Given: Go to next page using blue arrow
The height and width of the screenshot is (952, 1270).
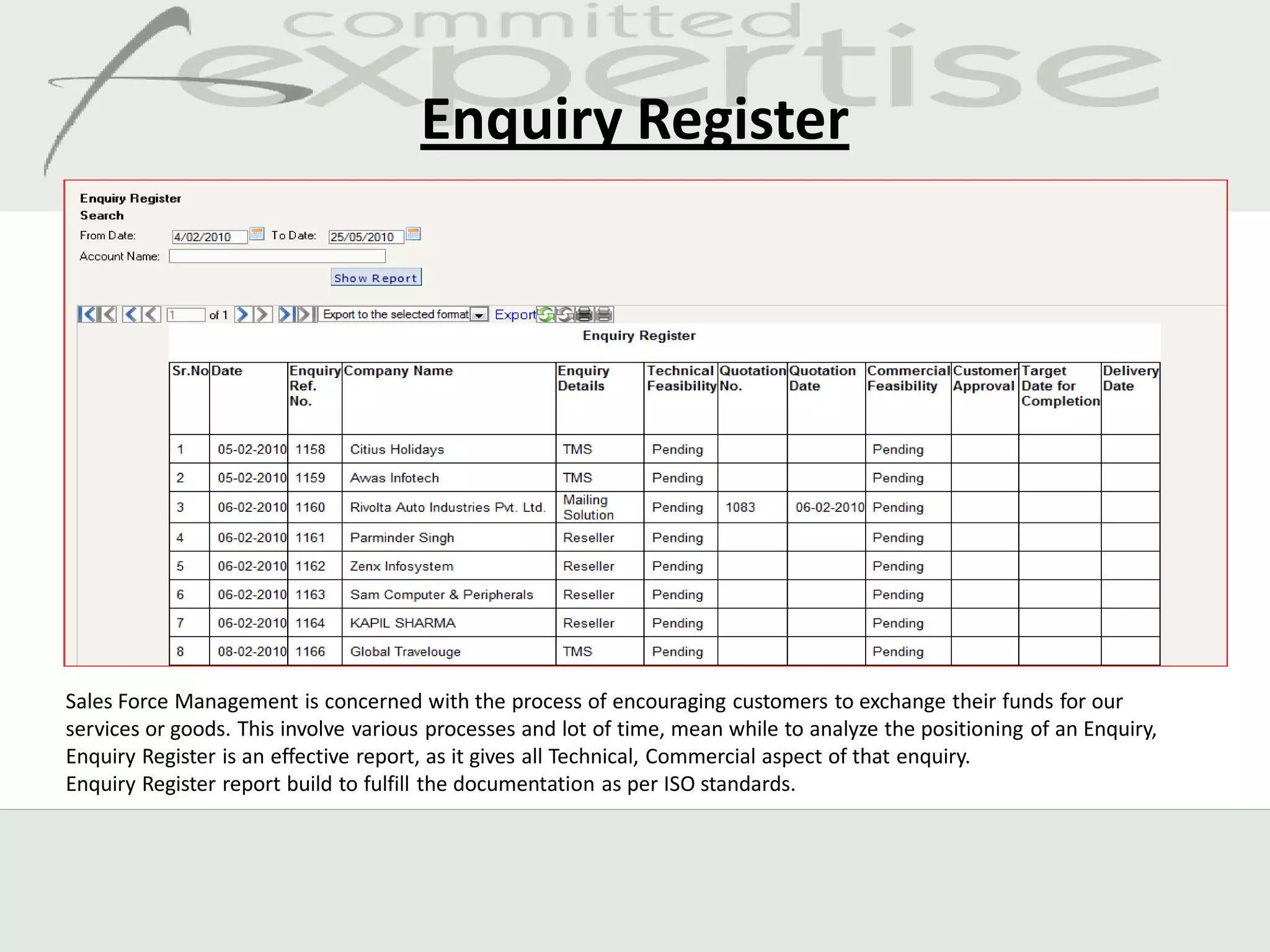Looking at the screenshot, I should coord(243,314).
